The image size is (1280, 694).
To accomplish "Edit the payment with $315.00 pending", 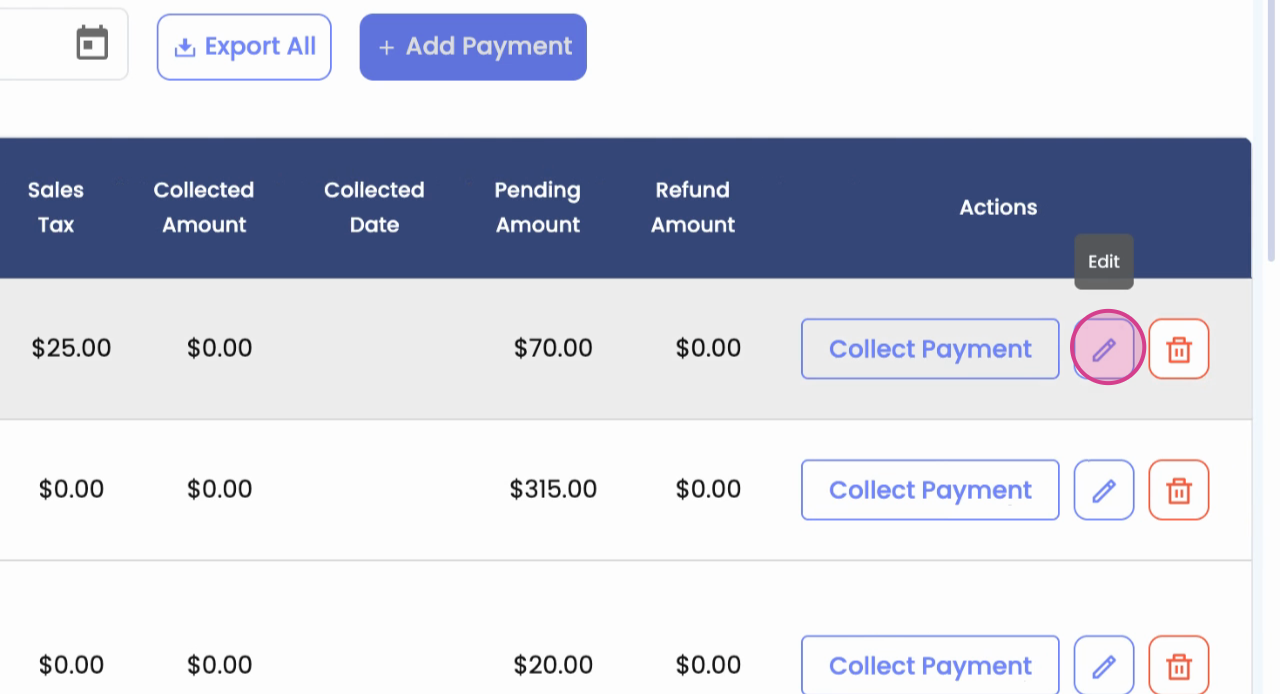I will (1104, 490).
